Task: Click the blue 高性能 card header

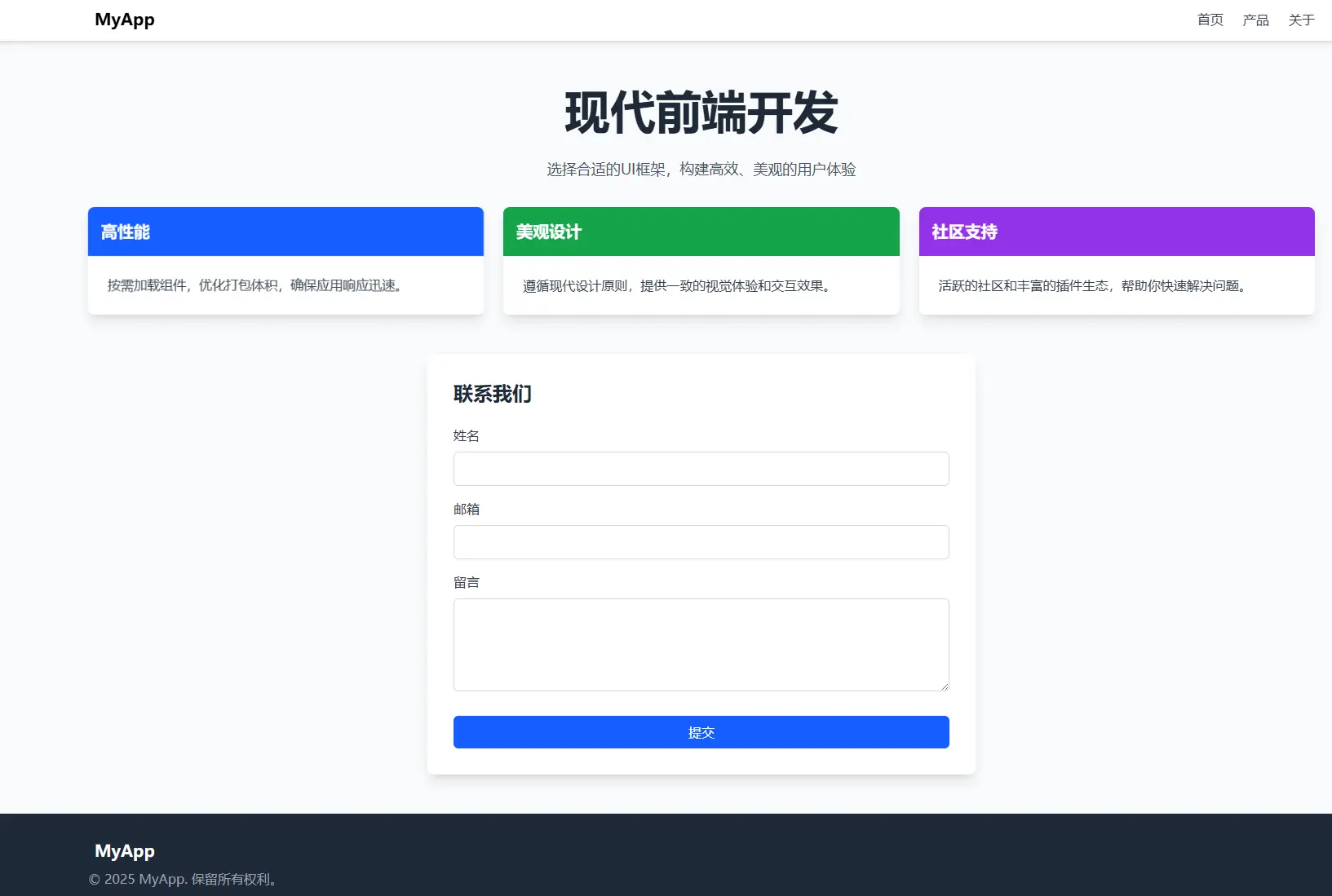Action: 285,232
